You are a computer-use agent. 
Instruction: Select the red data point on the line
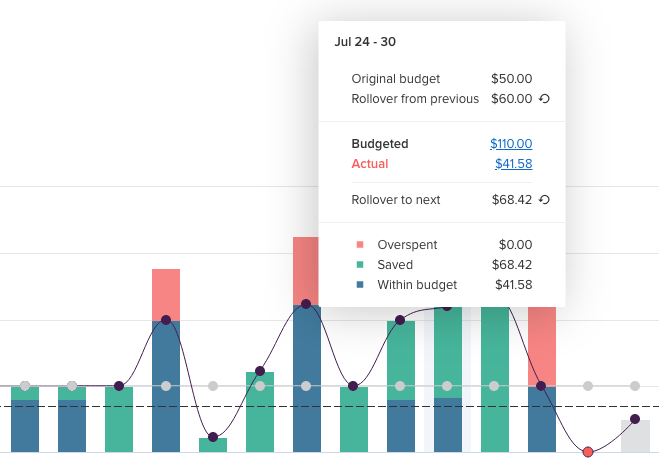tap(588, 452)
